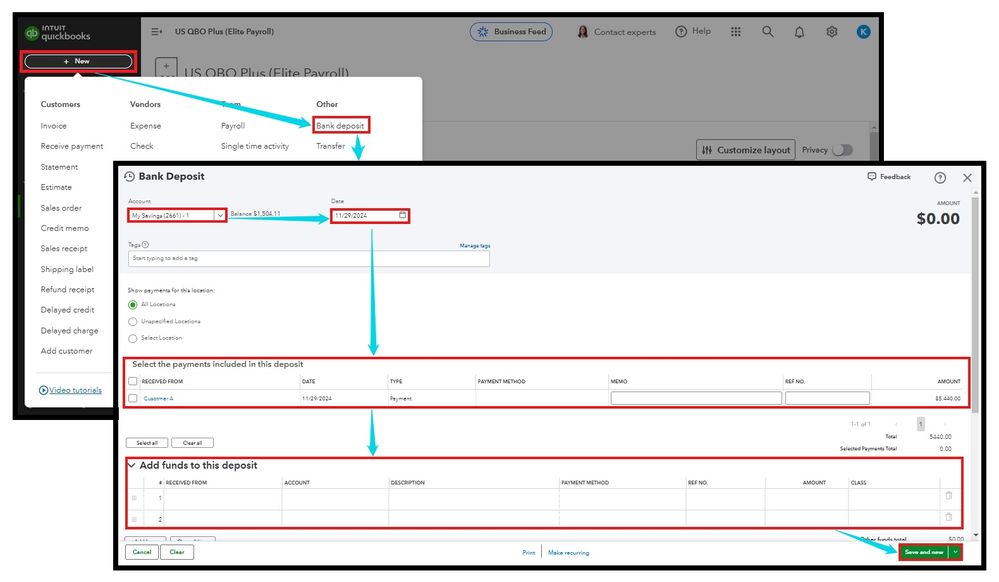Select Invoice from Customers menu
The width and height of the screenshot is (999, 582).
54,126
